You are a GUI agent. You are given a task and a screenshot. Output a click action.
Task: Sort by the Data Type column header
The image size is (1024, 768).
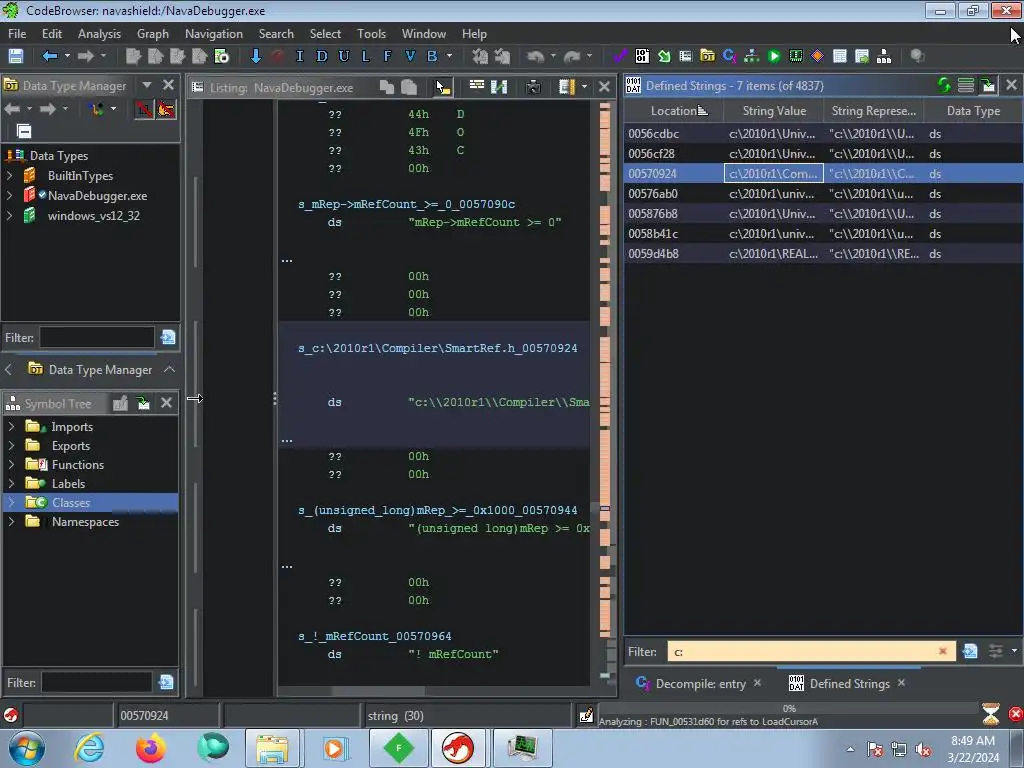pos(973,110)
